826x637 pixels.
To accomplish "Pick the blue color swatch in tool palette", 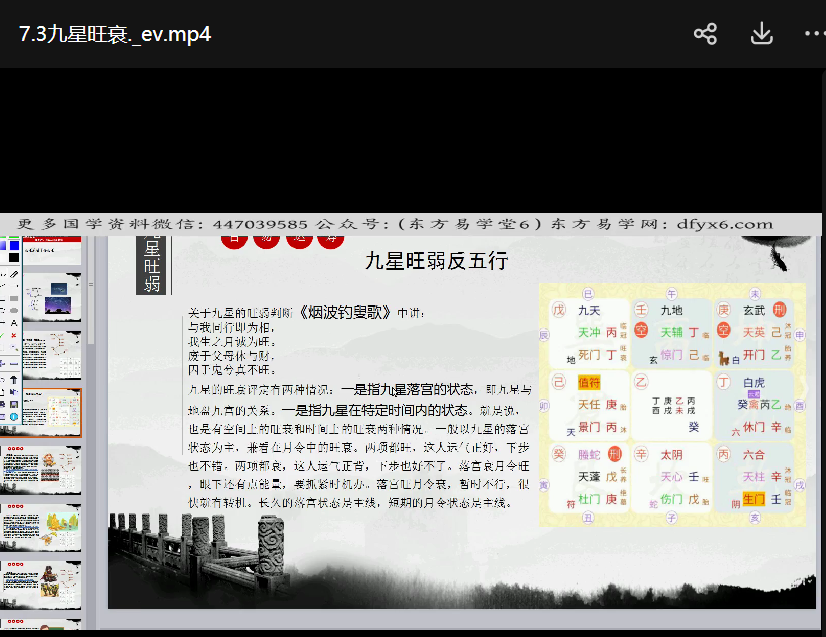I will (12, 245).
